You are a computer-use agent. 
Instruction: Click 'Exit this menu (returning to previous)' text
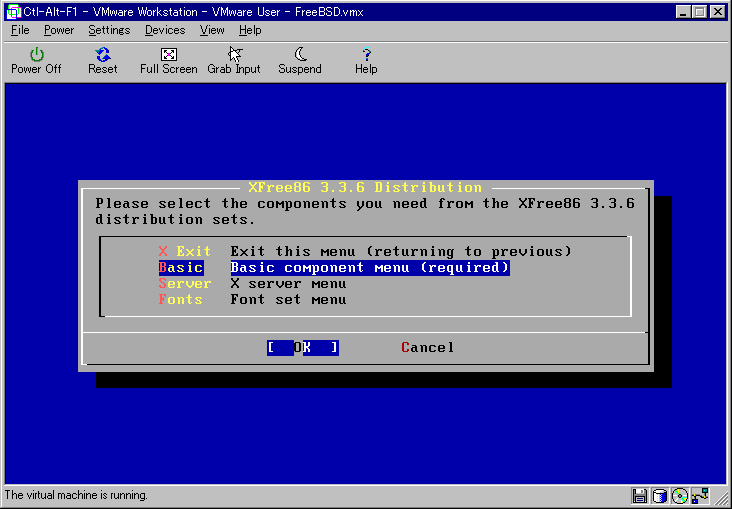click(x=401, y=251)
